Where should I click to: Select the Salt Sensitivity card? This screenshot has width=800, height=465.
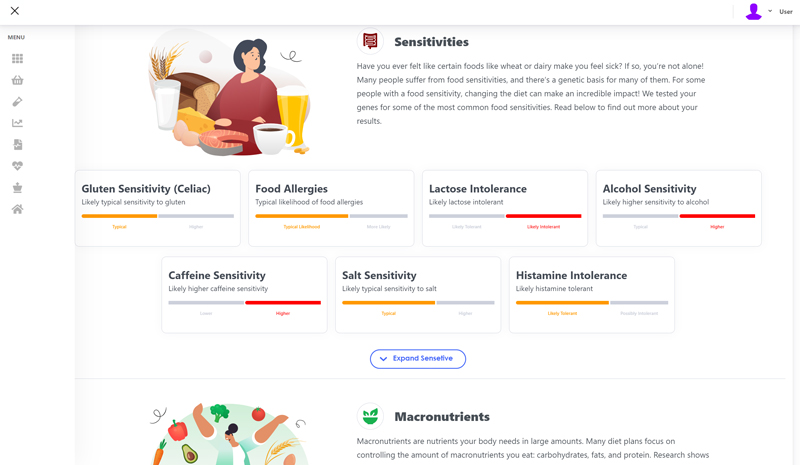click(x=418, y=295)
